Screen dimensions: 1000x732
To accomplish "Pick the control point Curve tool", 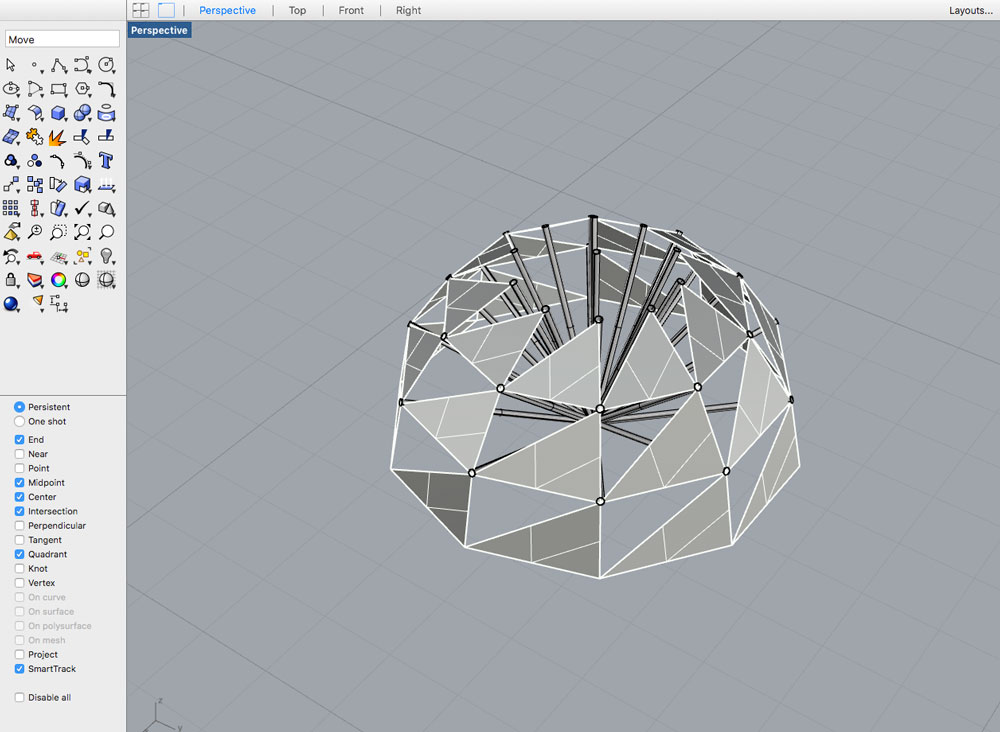I will 82,65.
